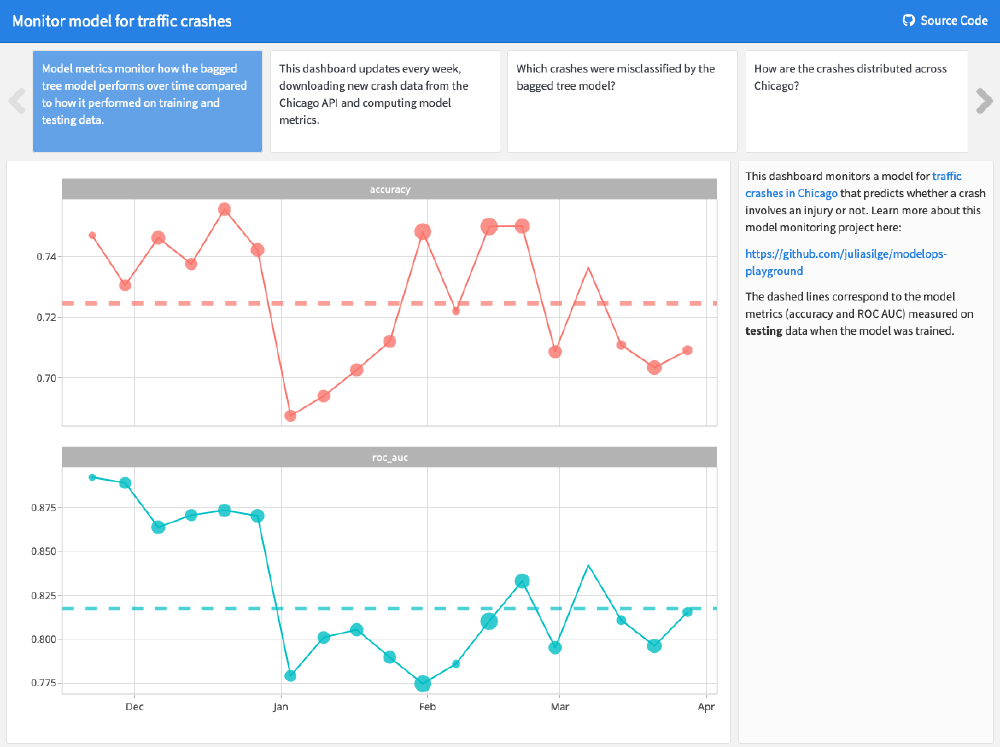Click the highest accuracy data point in December
The width and height of the screenshot is (1000, 747).
coord(224,210)
